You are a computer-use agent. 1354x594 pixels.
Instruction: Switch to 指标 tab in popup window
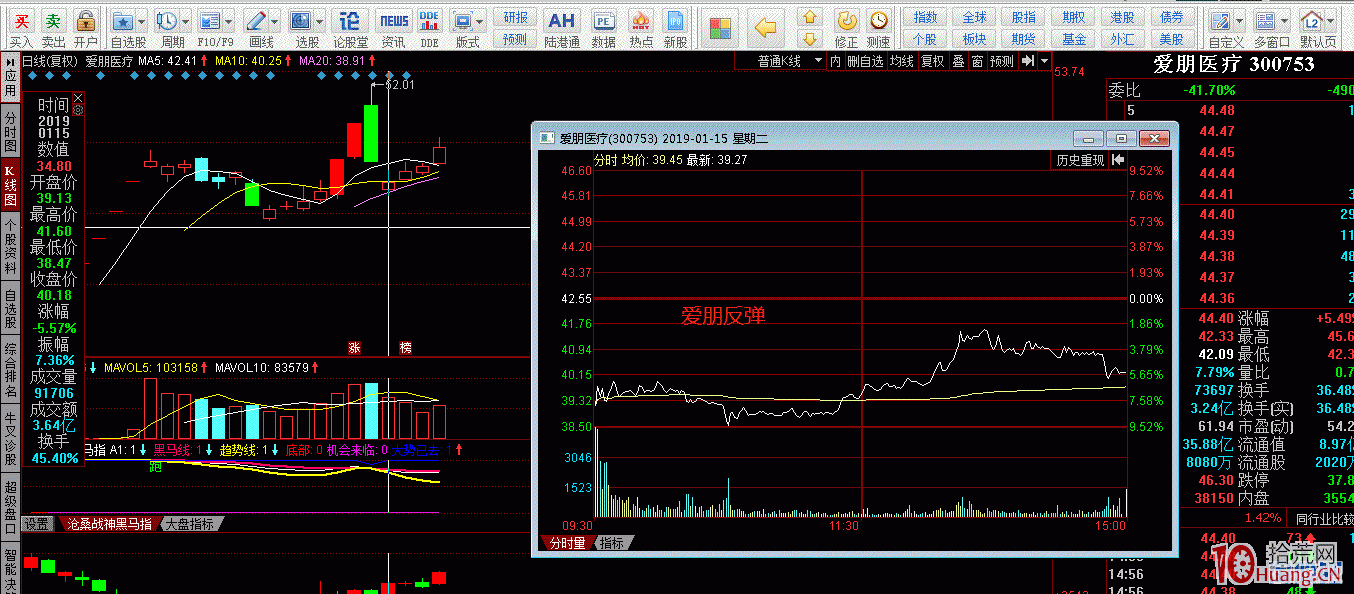coord(611,543)
